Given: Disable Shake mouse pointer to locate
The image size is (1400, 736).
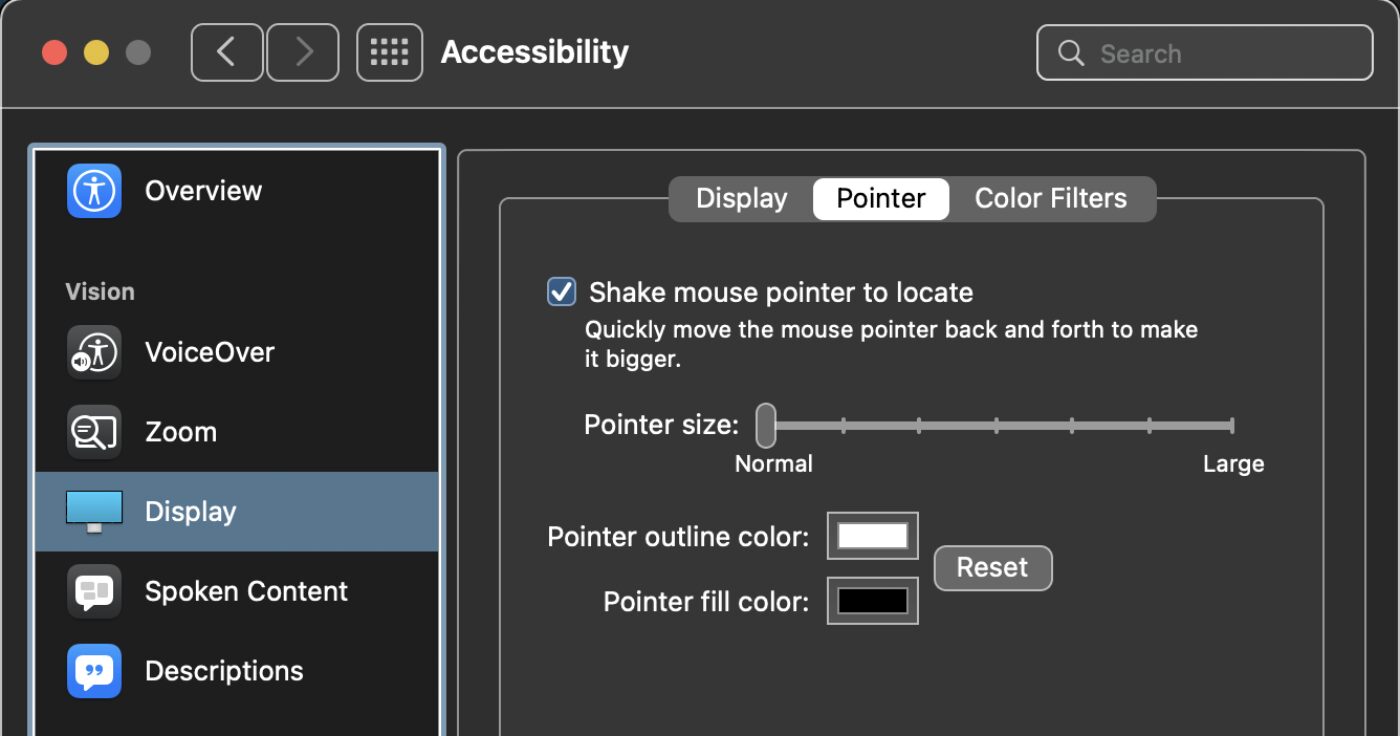Looking at the screenshot, I should [x=561, y=292].
